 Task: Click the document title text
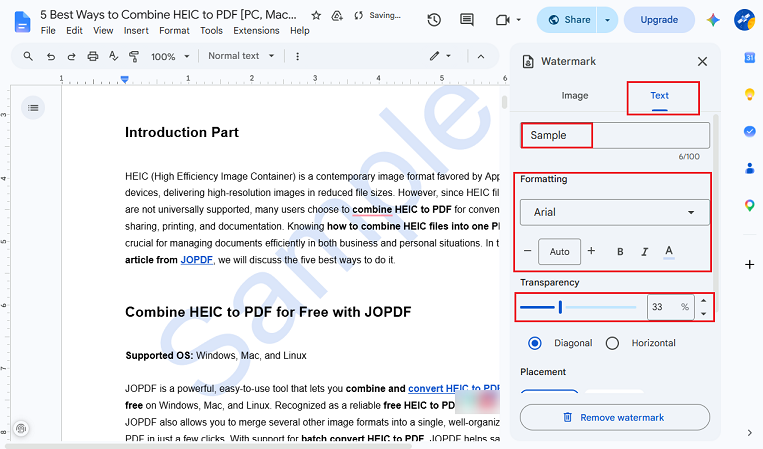pos(168,15)
